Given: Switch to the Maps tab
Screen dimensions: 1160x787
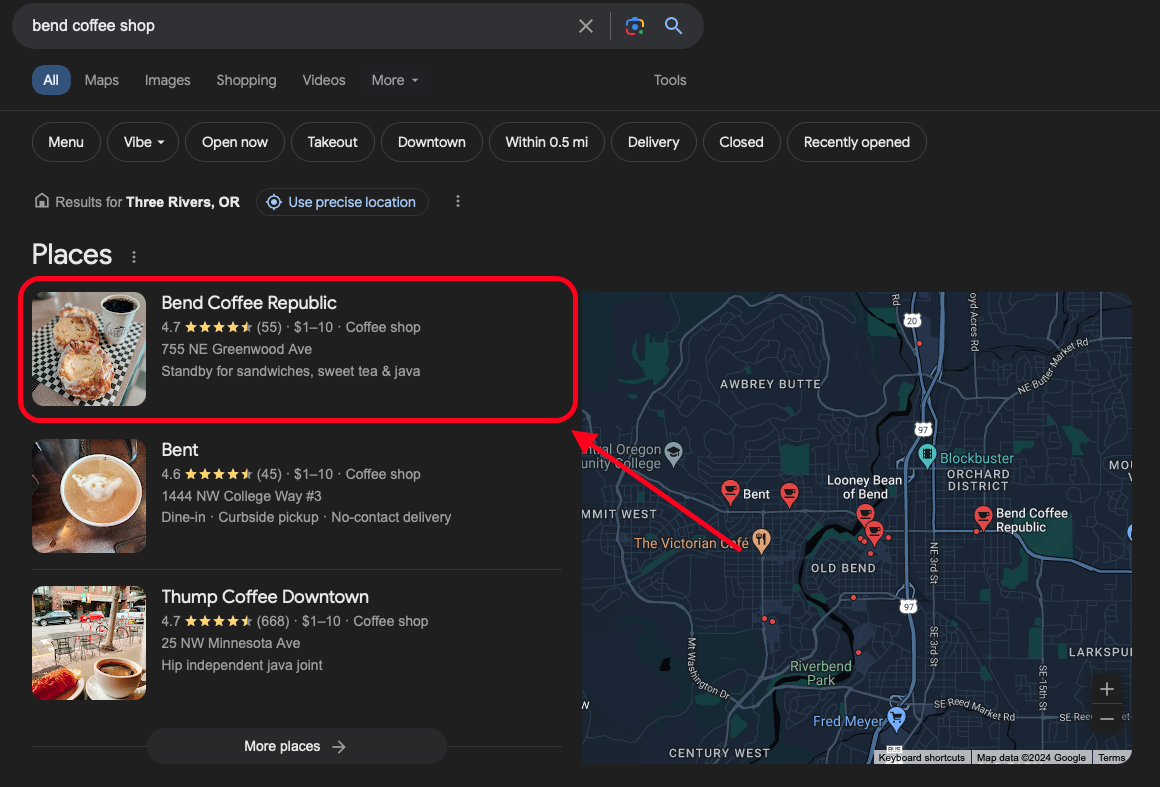Looking at the screenshot, I should pyautogui.click(x=101, y=80).
